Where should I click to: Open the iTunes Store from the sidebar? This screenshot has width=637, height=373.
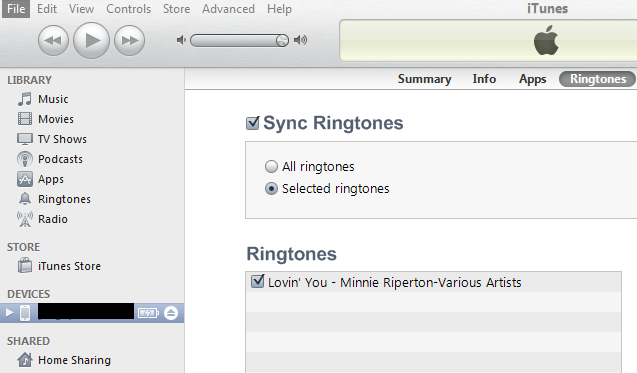point(69,266)
